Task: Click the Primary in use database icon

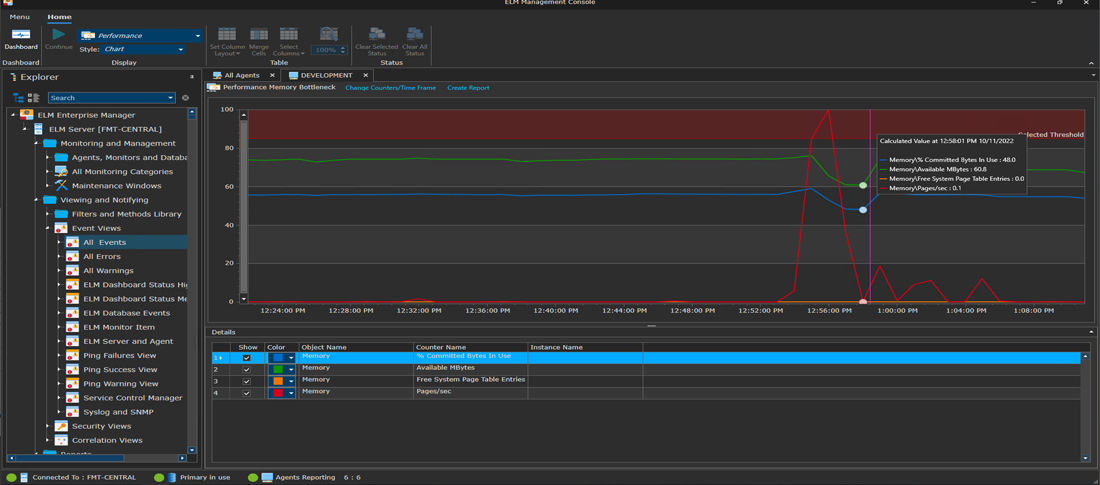Action: [x=172, y=477]
